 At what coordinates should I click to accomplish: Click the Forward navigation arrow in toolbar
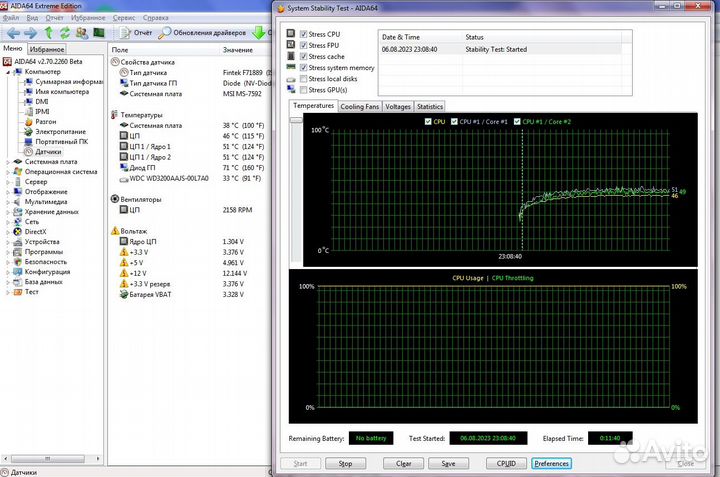click(x=29, y=33)
